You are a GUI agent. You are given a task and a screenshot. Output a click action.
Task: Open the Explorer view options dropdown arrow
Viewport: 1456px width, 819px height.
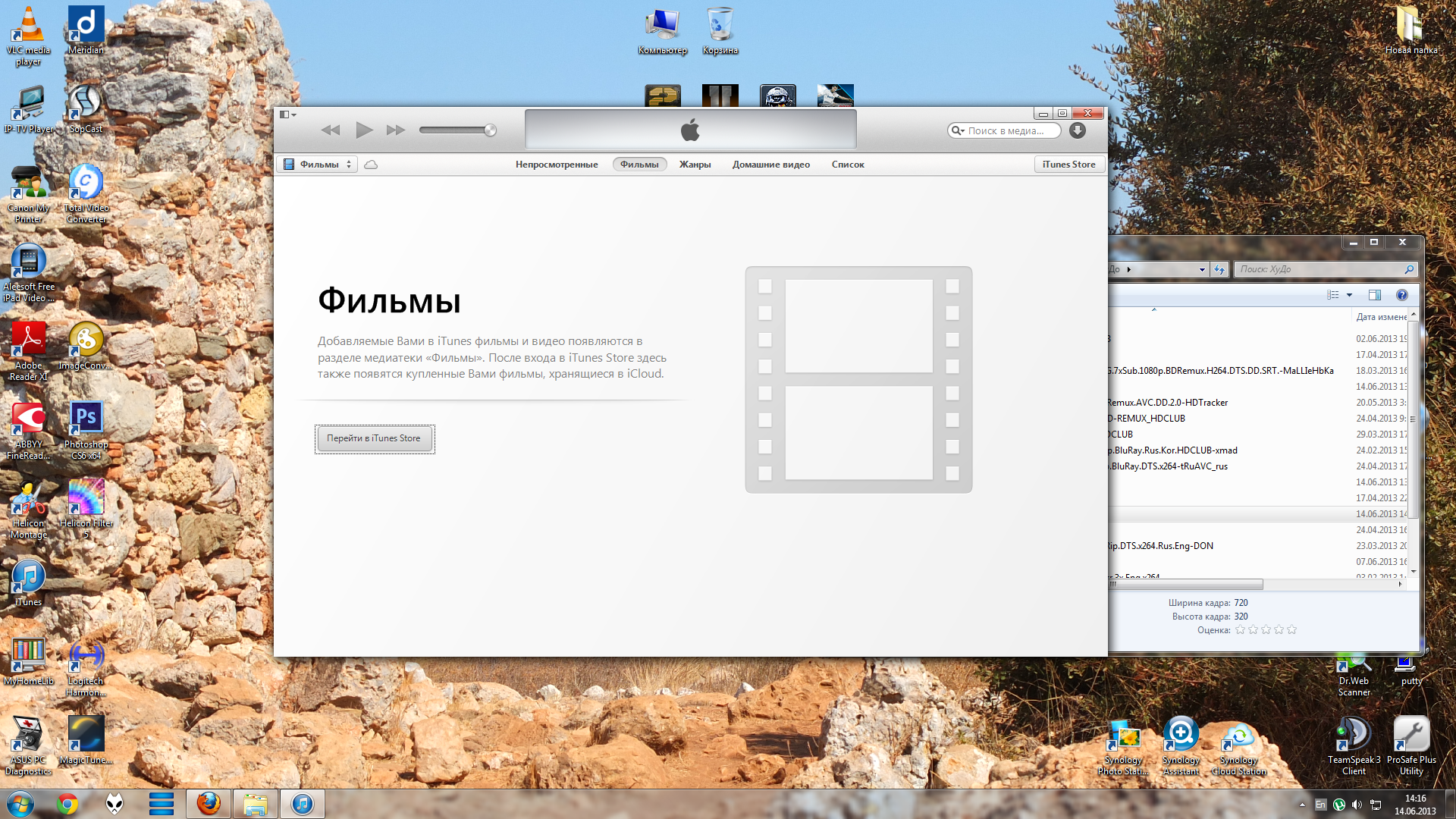coord(1349,295)
